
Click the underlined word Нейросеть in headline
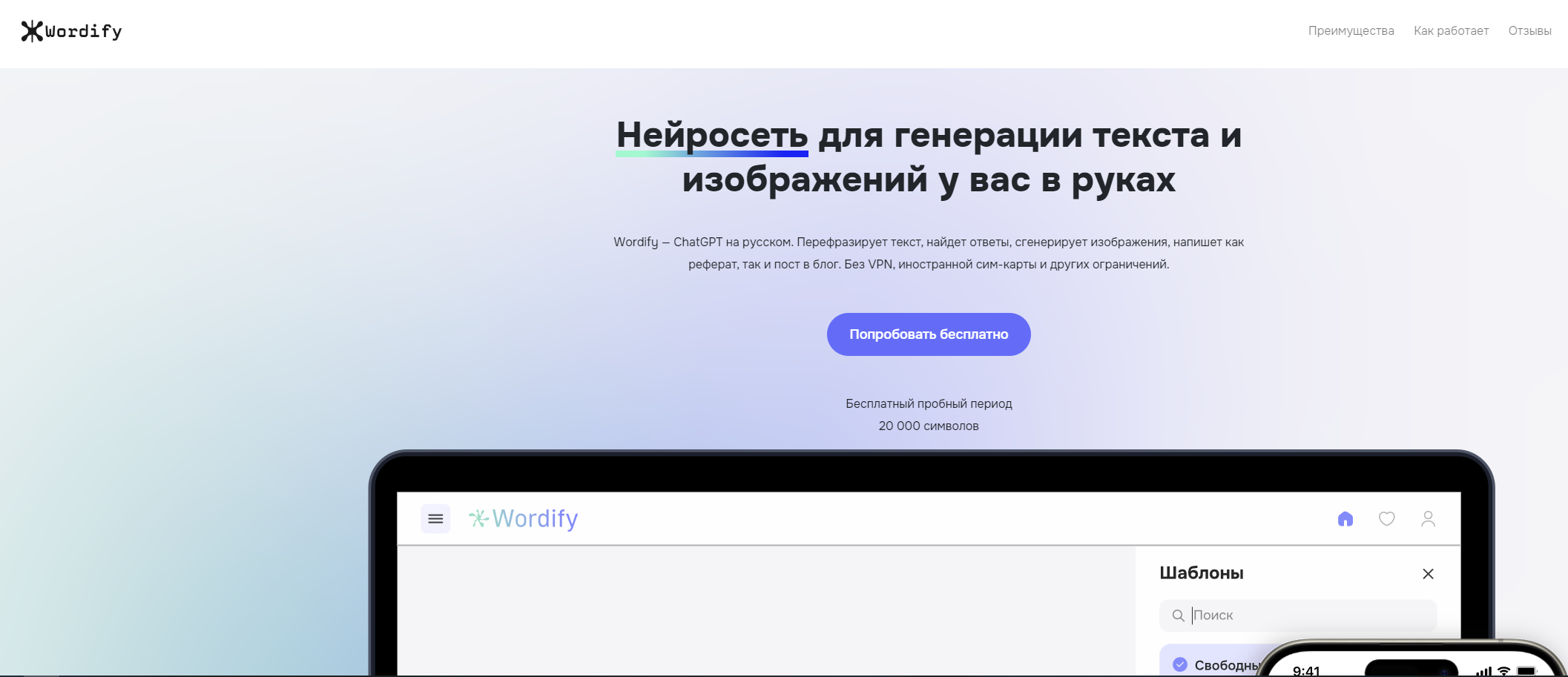pos(712,135)
